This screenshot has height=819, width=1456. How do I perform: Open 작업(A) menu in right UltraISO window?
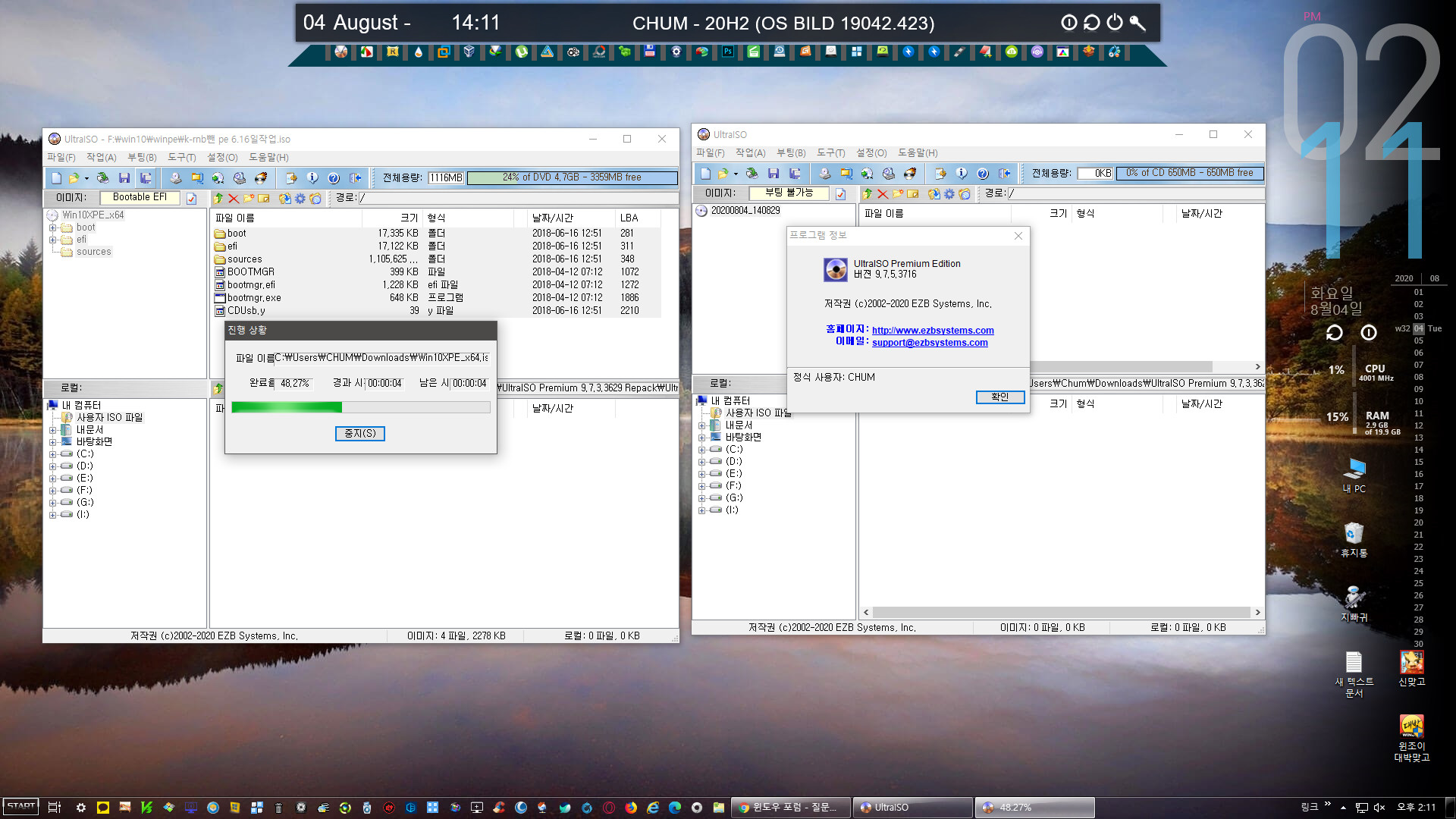751,153
